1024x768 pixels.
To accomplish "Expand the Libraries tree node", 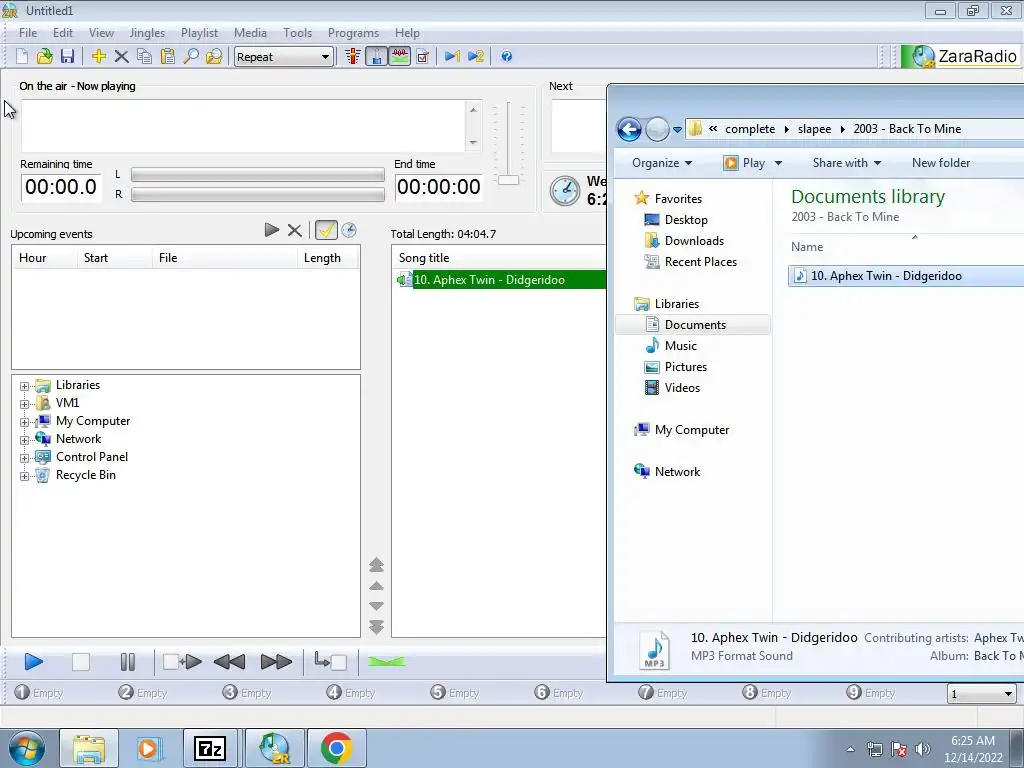I will 24,386.
